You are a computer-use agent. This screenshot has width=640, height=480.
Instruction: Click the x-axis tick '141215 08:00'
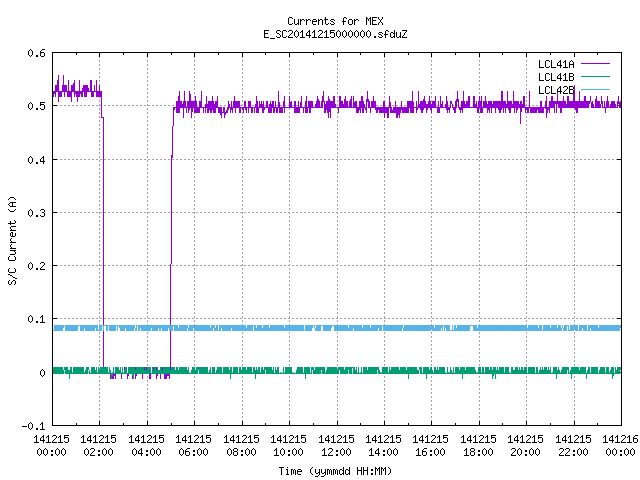point(241,446)
